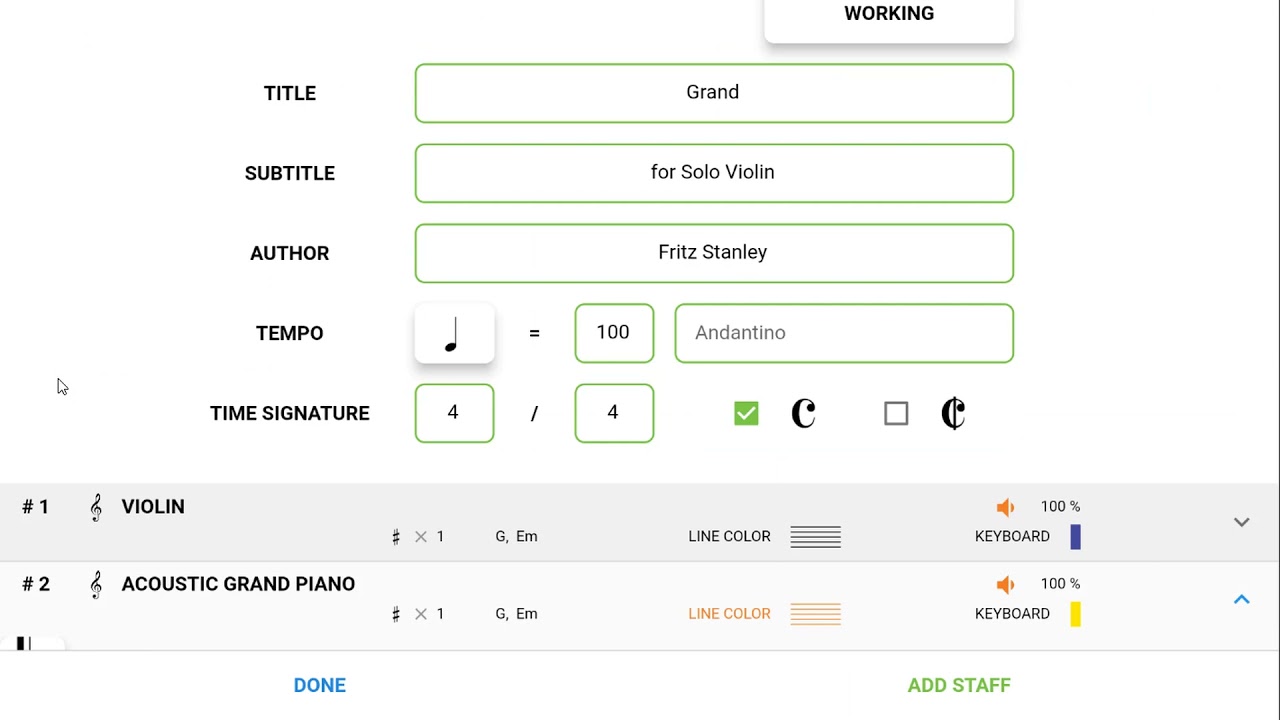The image size is (1280, 720).
Task: Mute the Violin staff speaker icon
Action: click(x=1005, y=507)
